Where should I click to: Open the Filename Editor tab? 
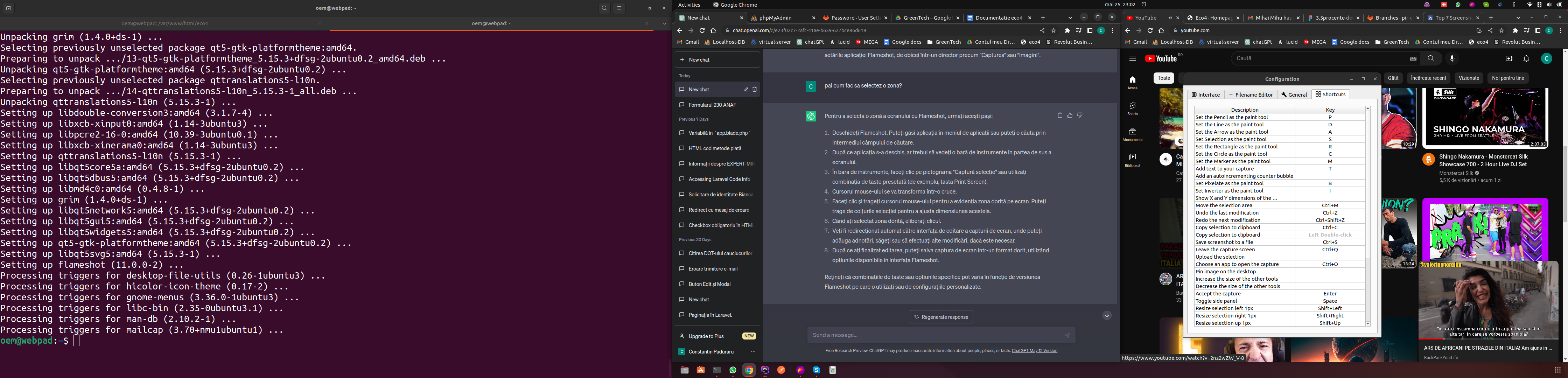[1250, 94]
